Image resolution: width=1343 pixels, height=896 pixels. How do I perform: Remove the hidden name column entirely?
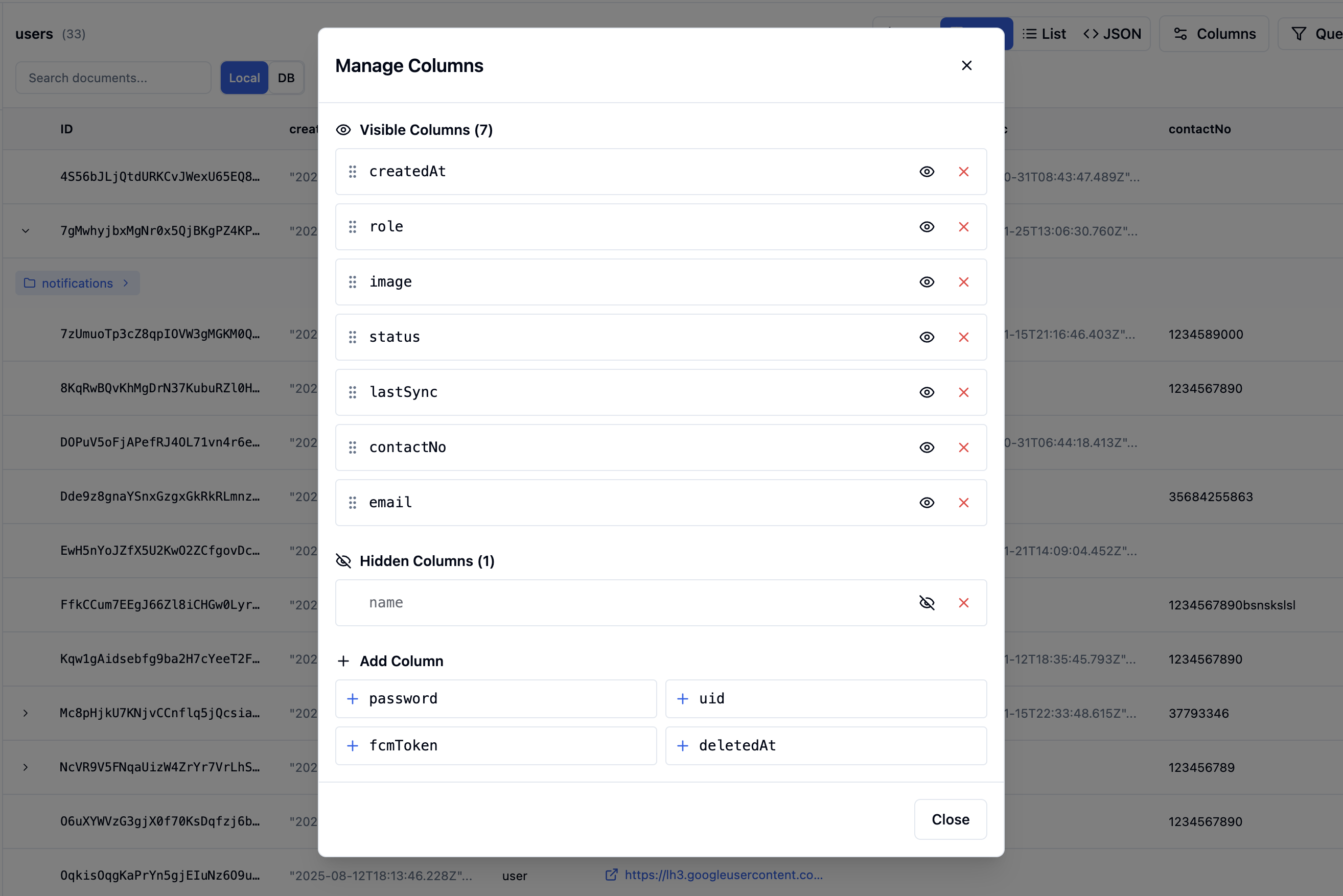click(x=964, y=603)
